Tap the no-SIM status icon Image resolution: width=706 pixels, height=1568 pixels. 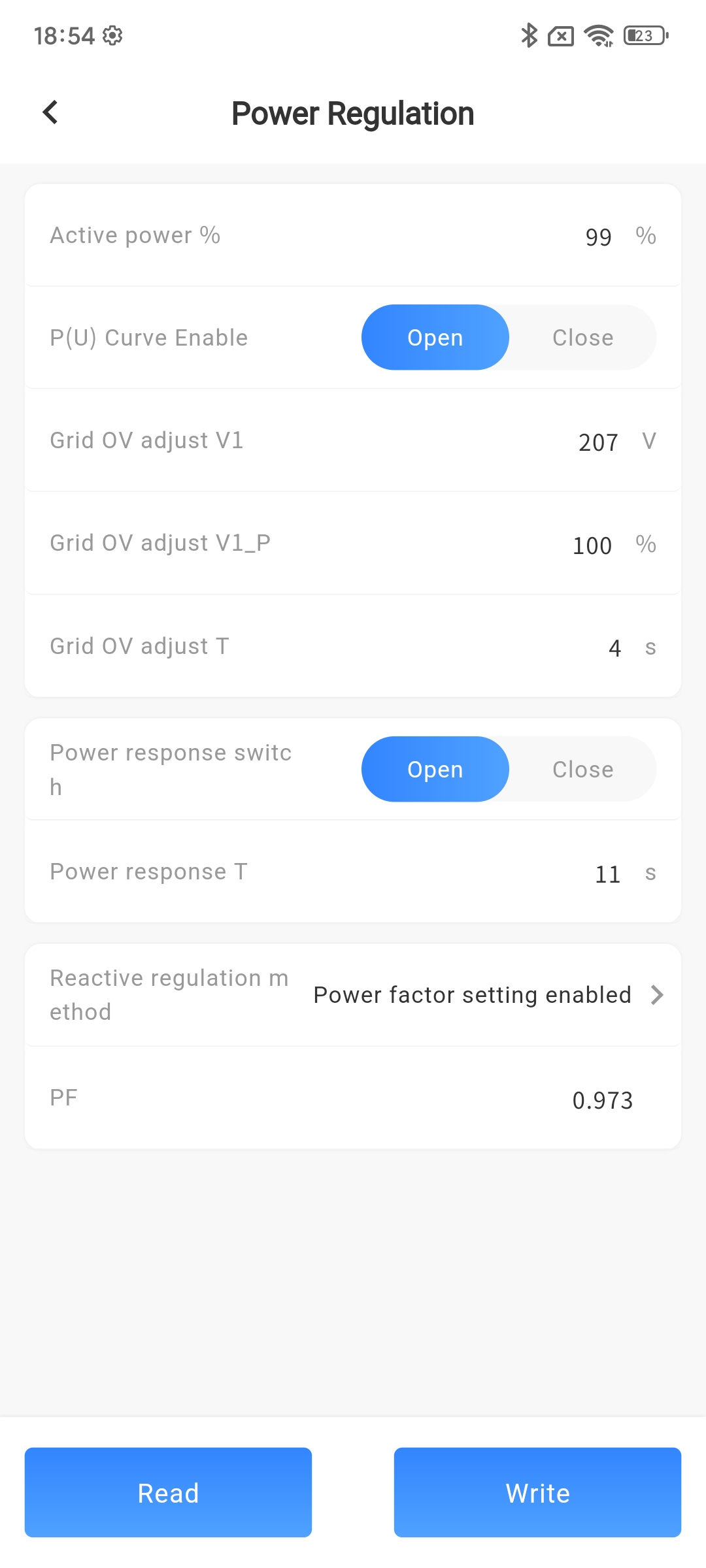561,36
